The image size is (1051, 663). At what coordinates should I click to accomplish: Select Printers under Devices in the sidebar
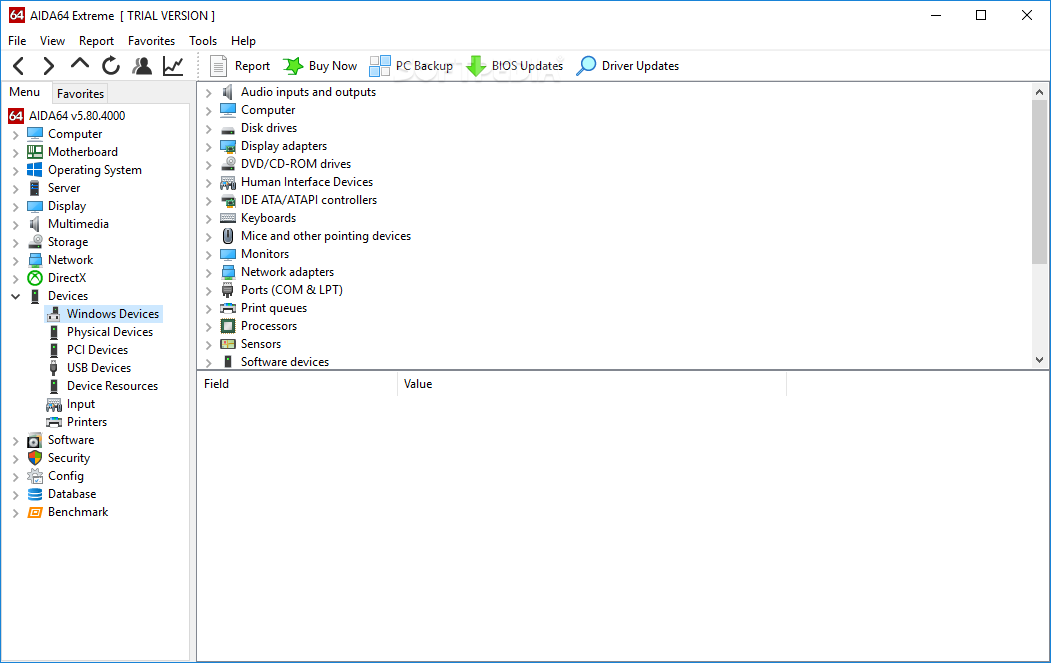click(86, 422)
